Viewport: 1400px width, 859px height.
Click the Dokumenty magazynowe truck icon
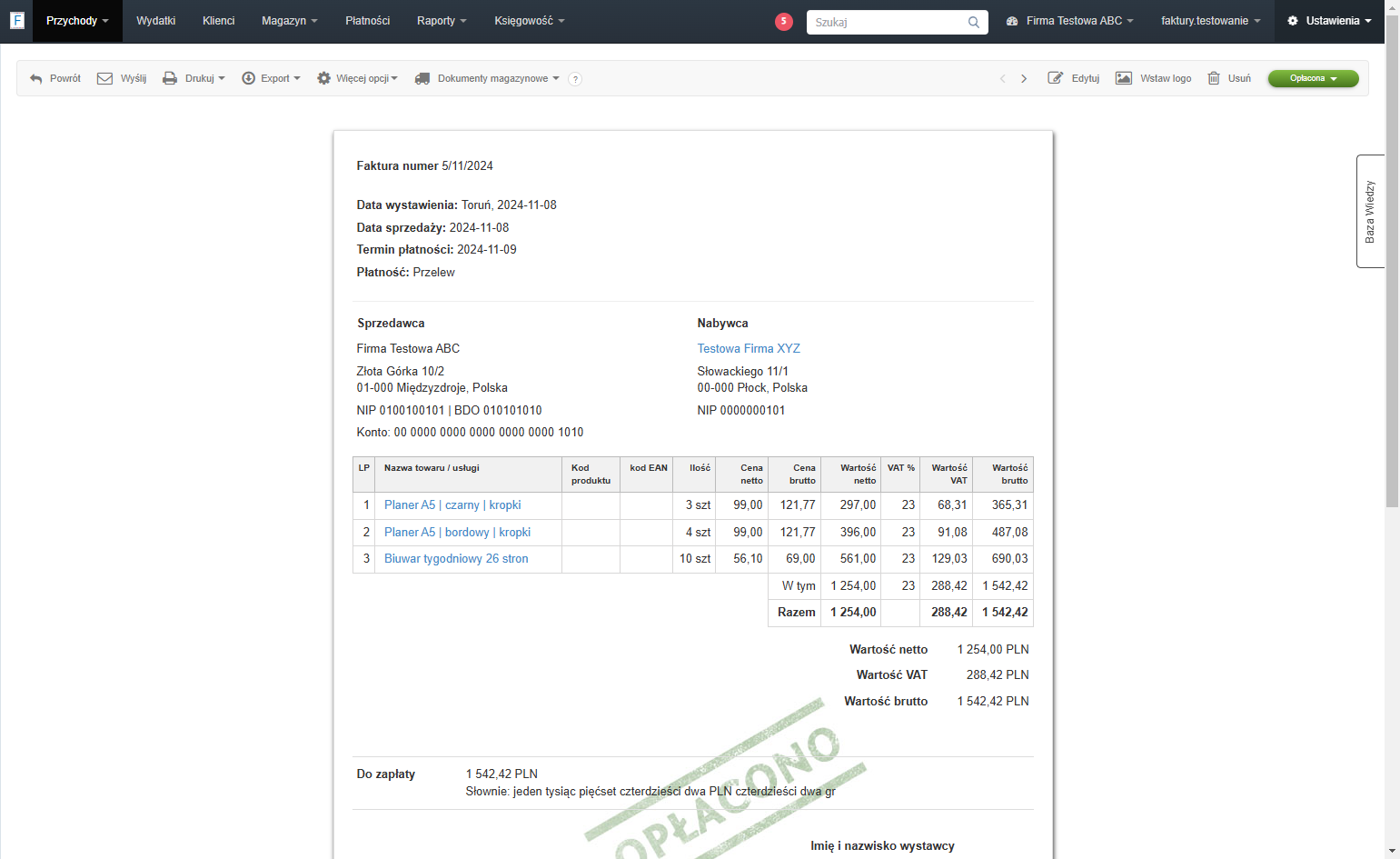pyautogui.click(x=422, y=79)
